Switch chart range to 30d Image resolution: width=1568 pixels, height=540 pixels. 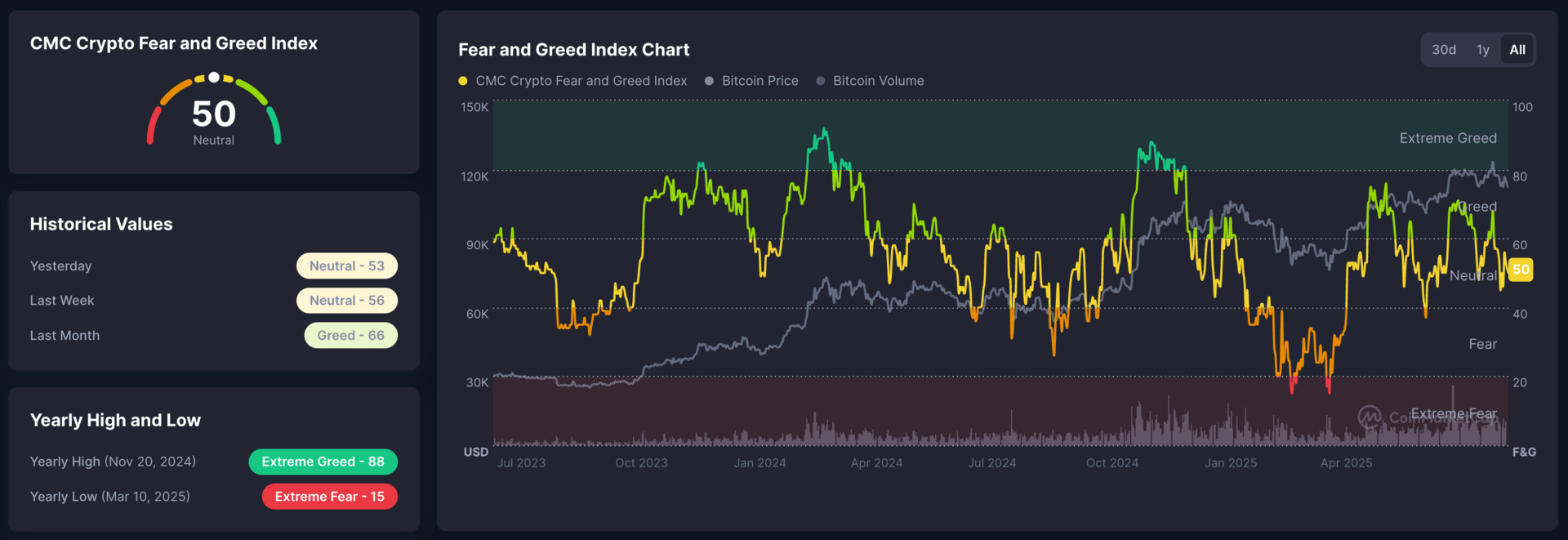pyautogui.click(x=1444, y=50)
